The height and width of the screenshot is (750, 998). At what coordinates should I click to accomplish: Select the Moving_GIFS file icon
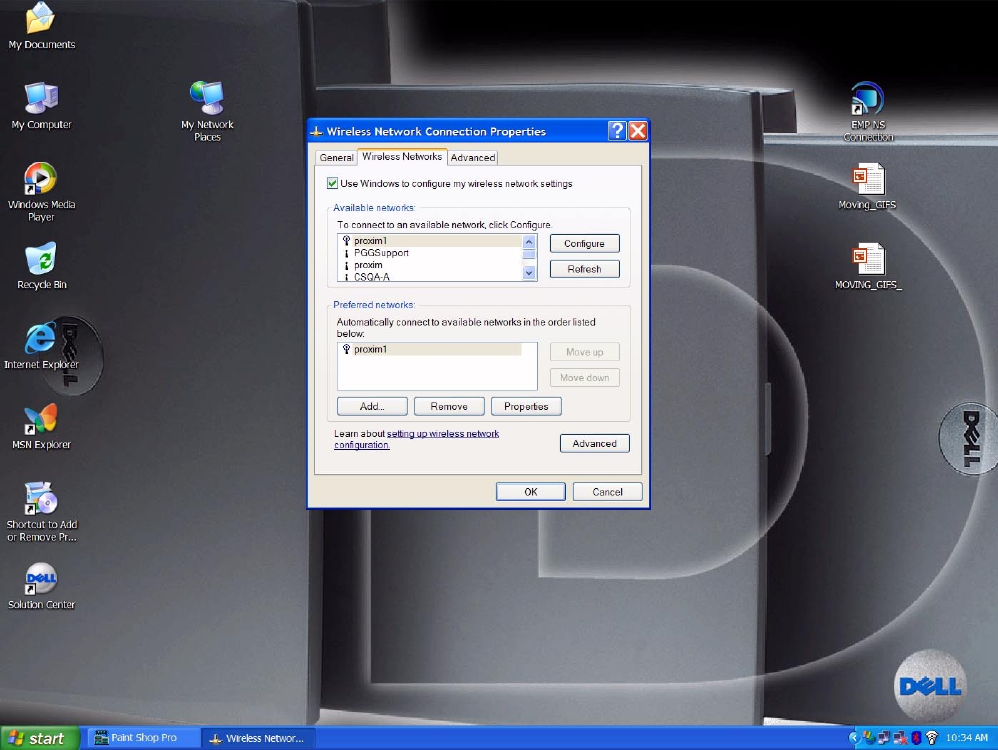pos(868,186)
